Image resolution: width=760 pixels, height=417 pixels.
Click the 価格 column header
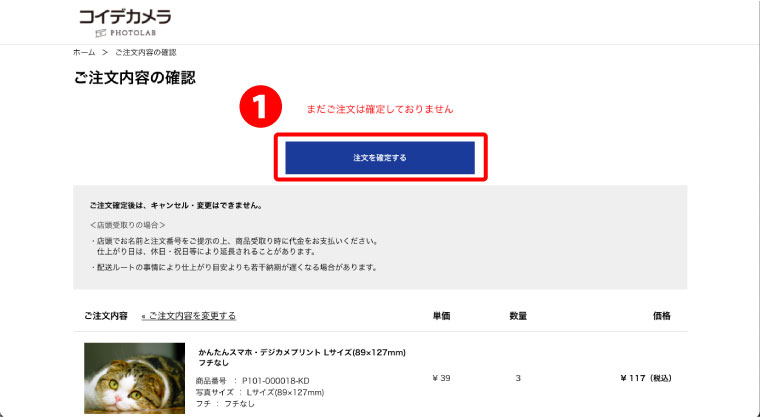662,316
